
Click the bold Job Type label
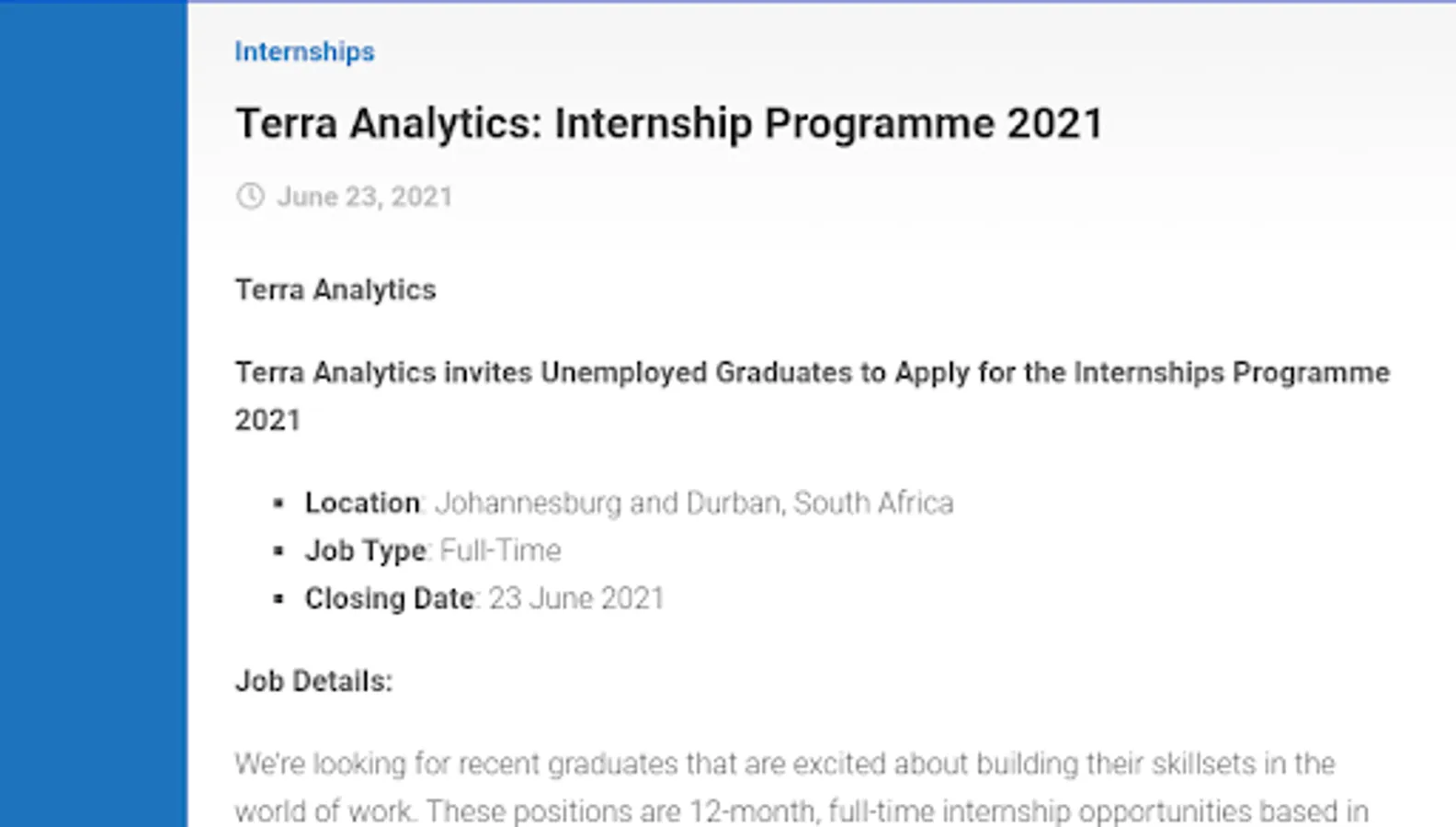coord(365,551)
